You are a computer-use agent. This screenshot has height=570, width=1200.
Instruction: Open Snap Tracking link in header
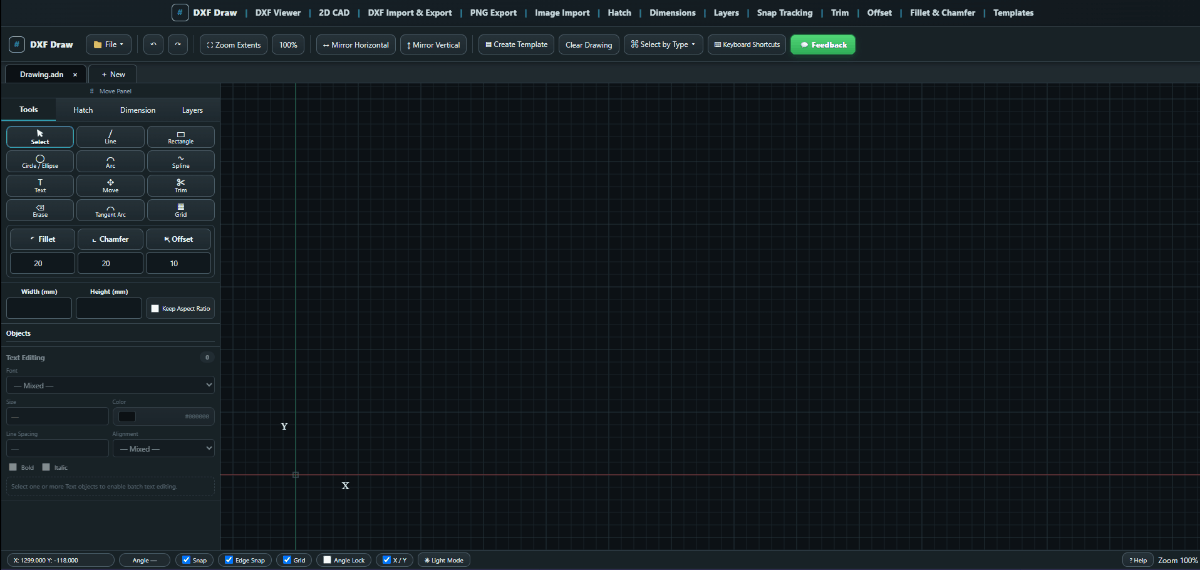[785, 13]
